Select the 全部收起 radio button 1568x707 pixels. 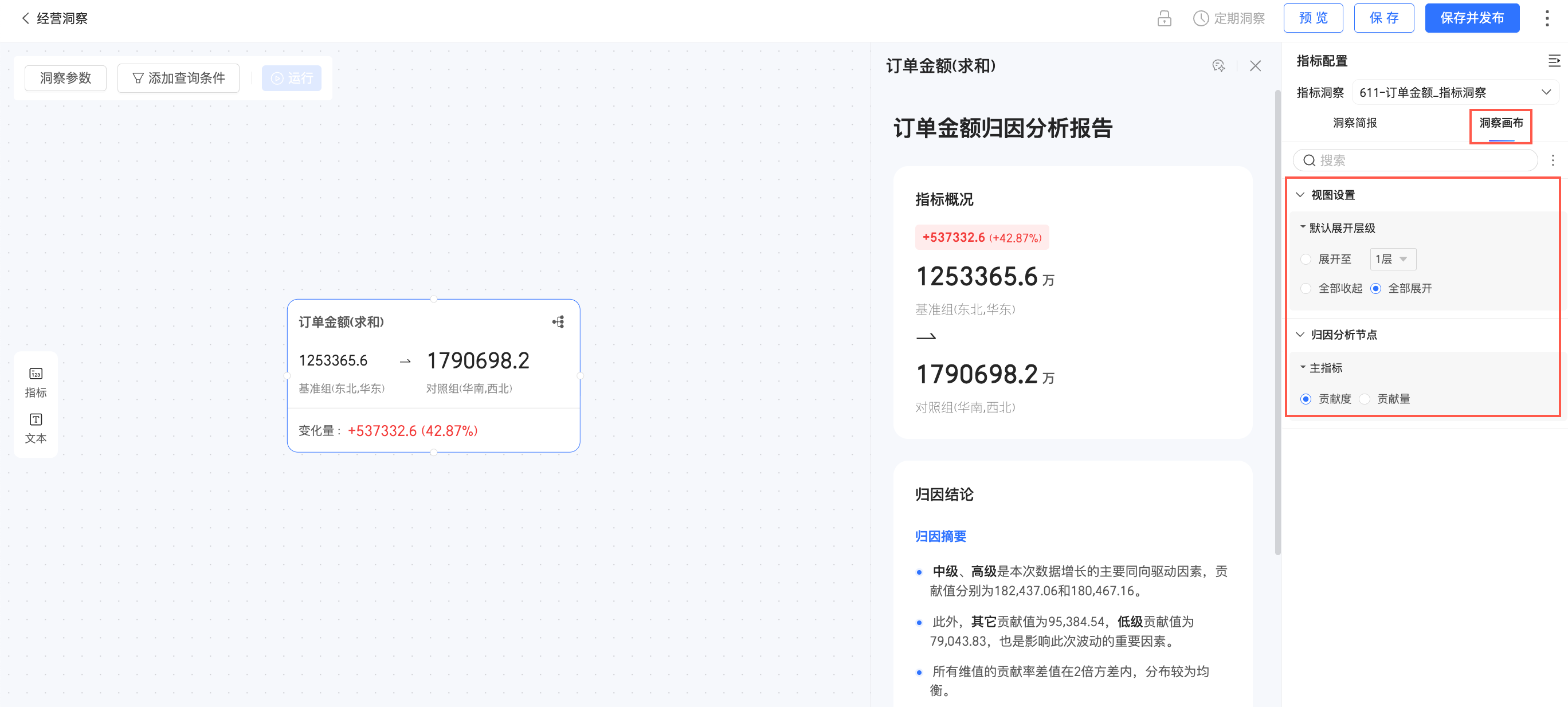(1306, 288)
